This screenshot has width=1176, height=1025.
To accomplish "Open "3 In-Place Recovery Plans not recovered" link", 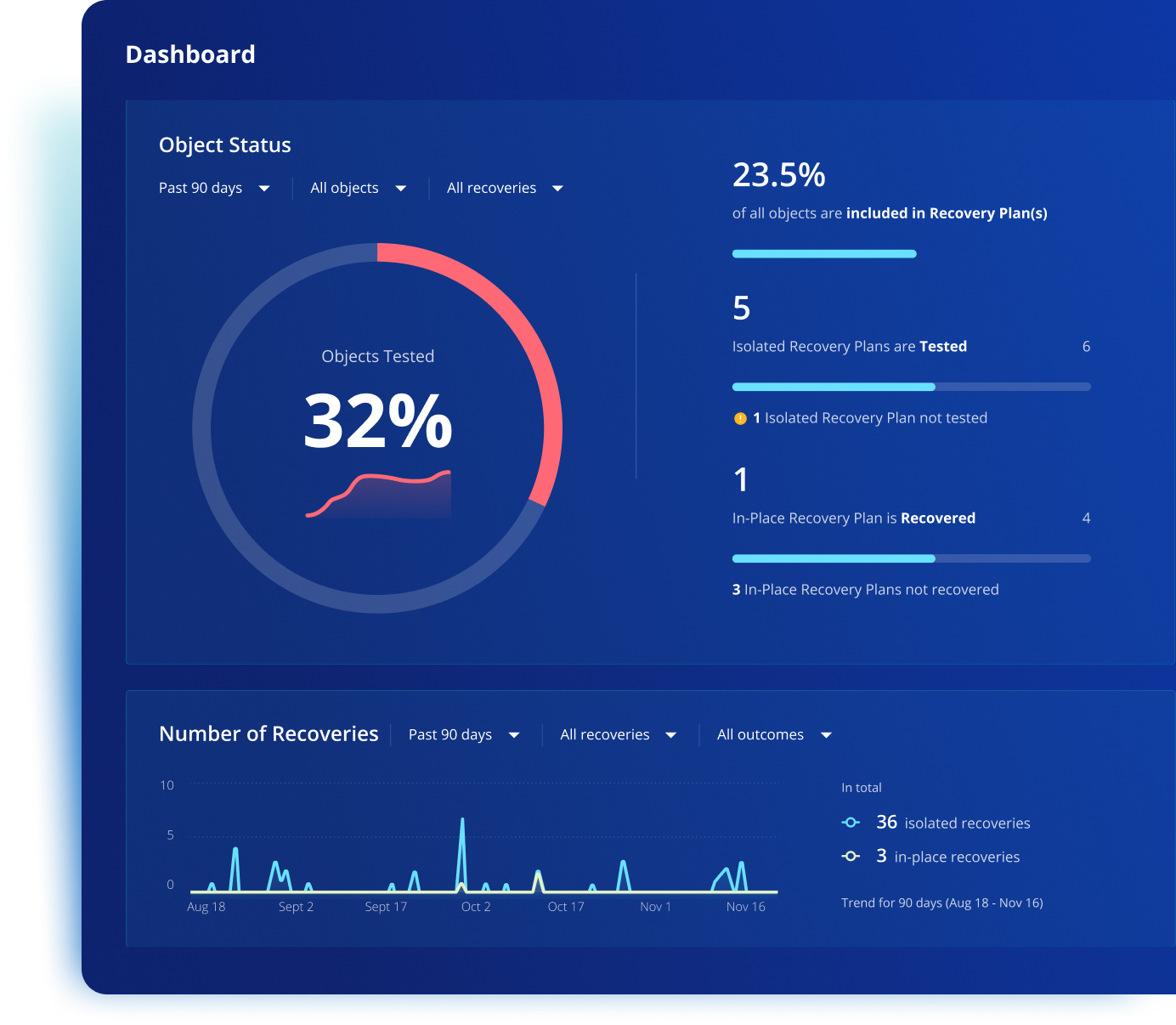I will pos(865,590).
